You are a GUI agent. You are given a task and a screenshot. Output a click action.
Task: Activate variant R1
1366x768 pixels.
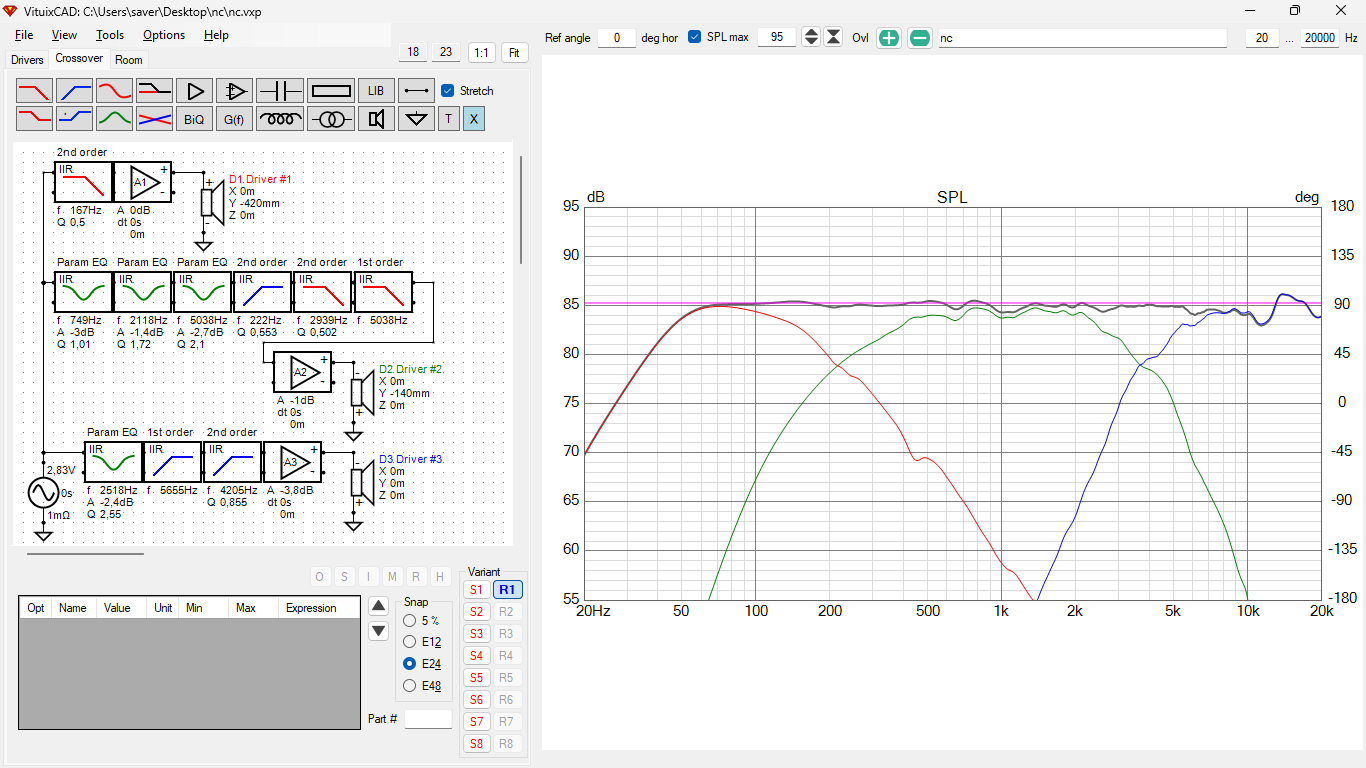click(507, 590)
